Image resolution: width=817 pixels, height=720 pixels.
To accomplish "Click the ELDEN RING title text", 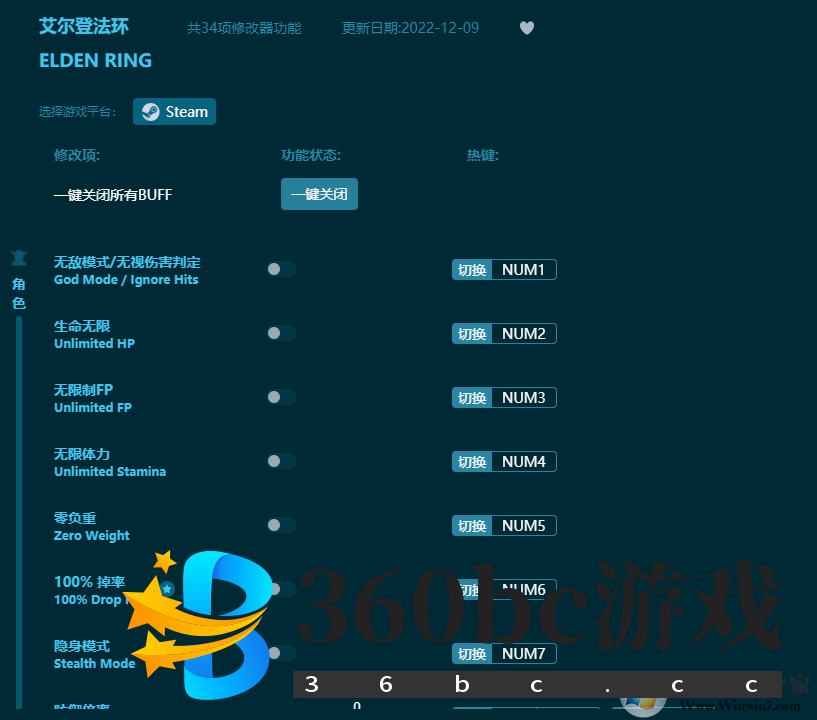I will click(95, 60).
